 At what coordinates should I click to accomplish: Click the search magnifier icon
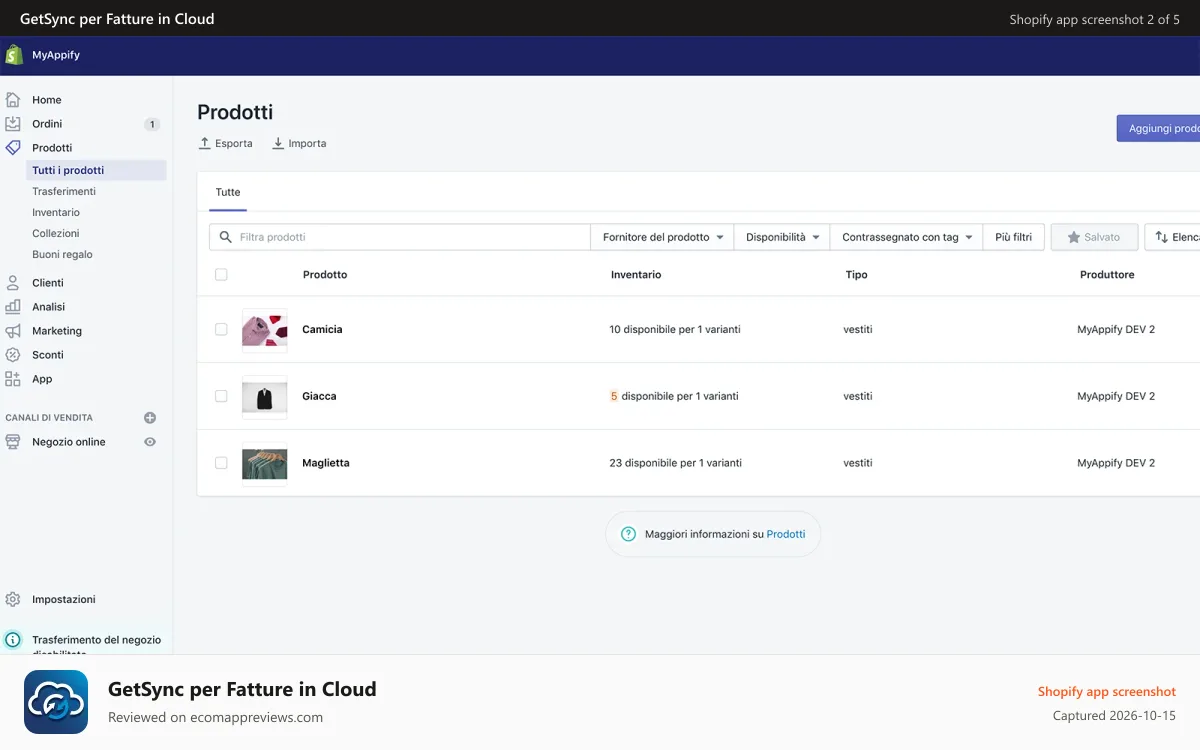click(x=226, y=237)
